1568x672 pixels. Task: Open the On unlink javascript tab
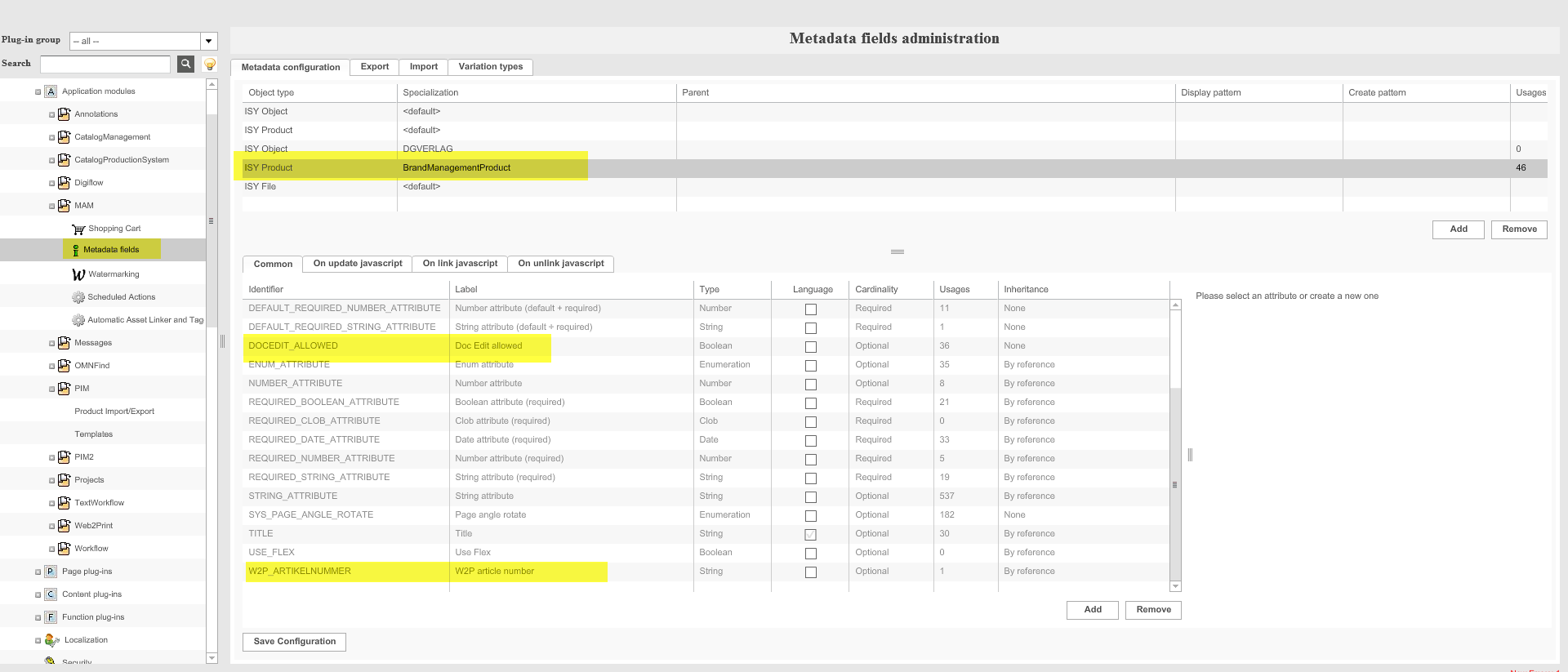tap(561, 264)
